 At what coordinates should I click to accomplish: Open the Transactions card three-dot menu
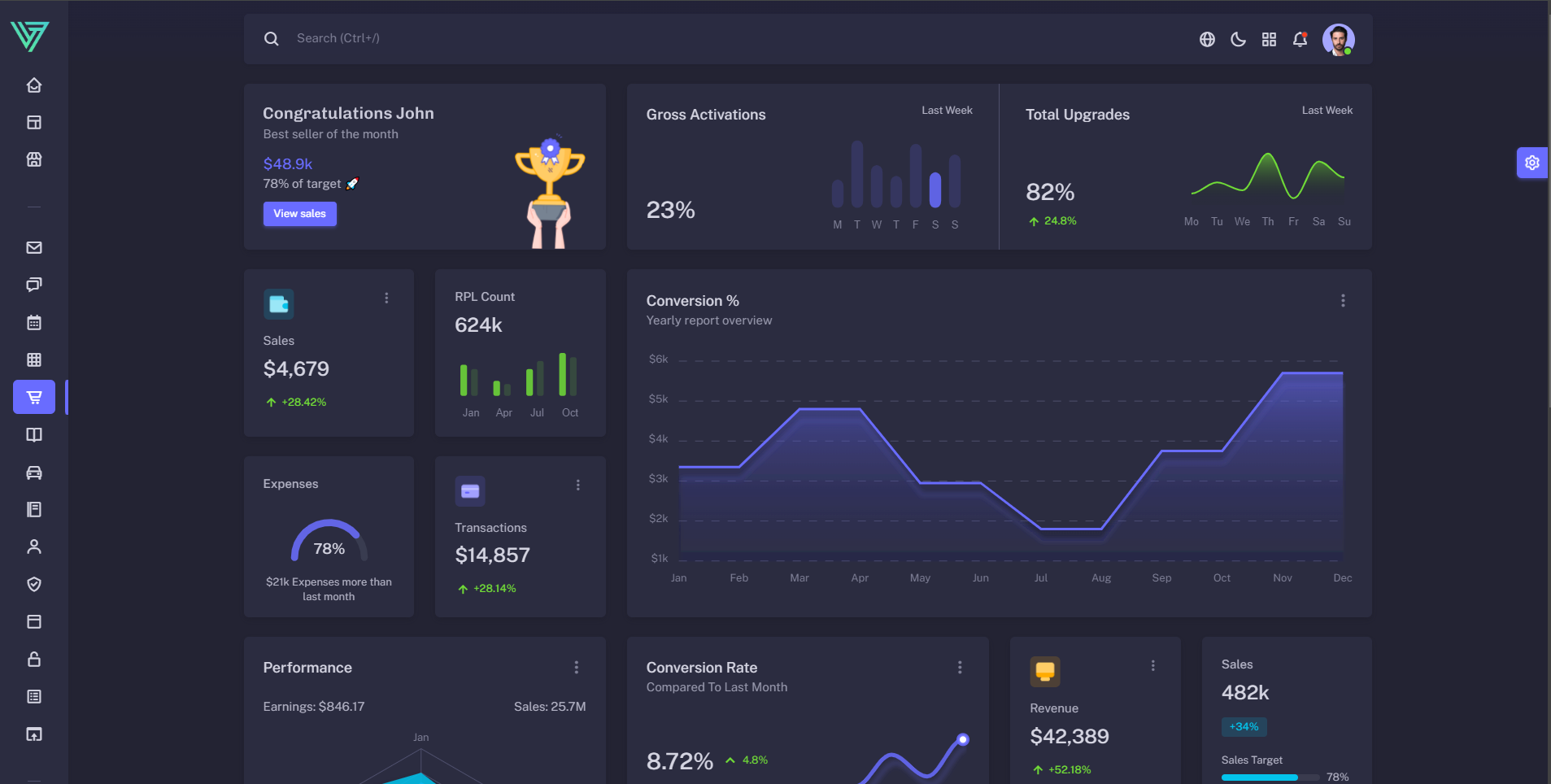click(x=578, y=486)
